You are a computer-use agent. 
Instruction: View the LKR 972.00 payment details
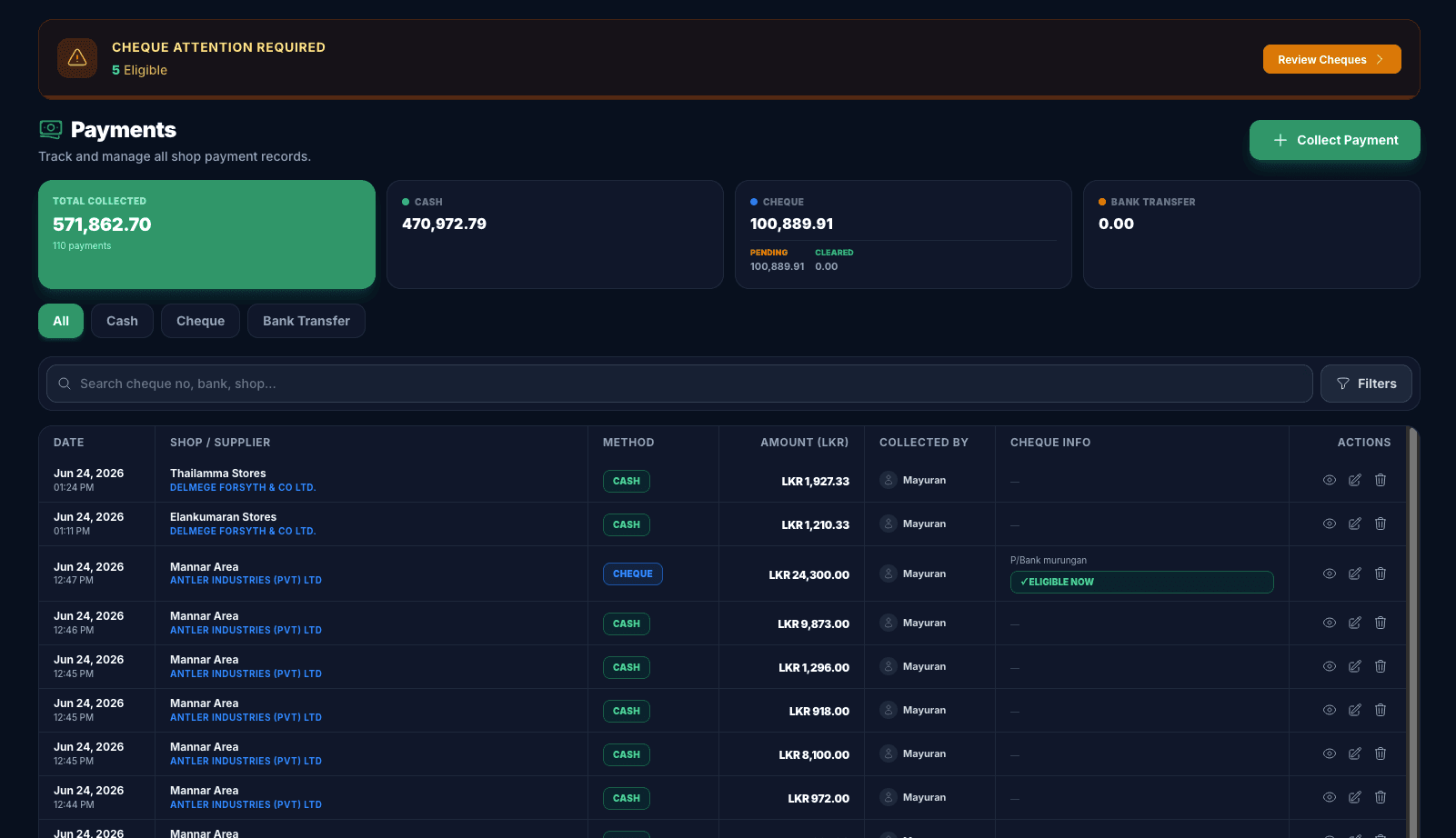coord(1330,797)
